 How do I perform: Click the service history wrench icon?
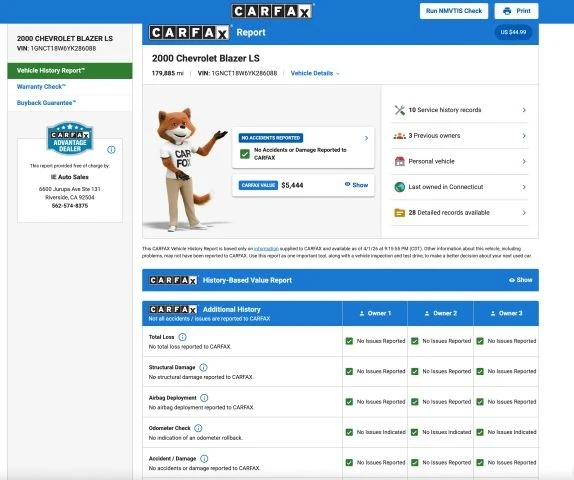click(399, 110)
